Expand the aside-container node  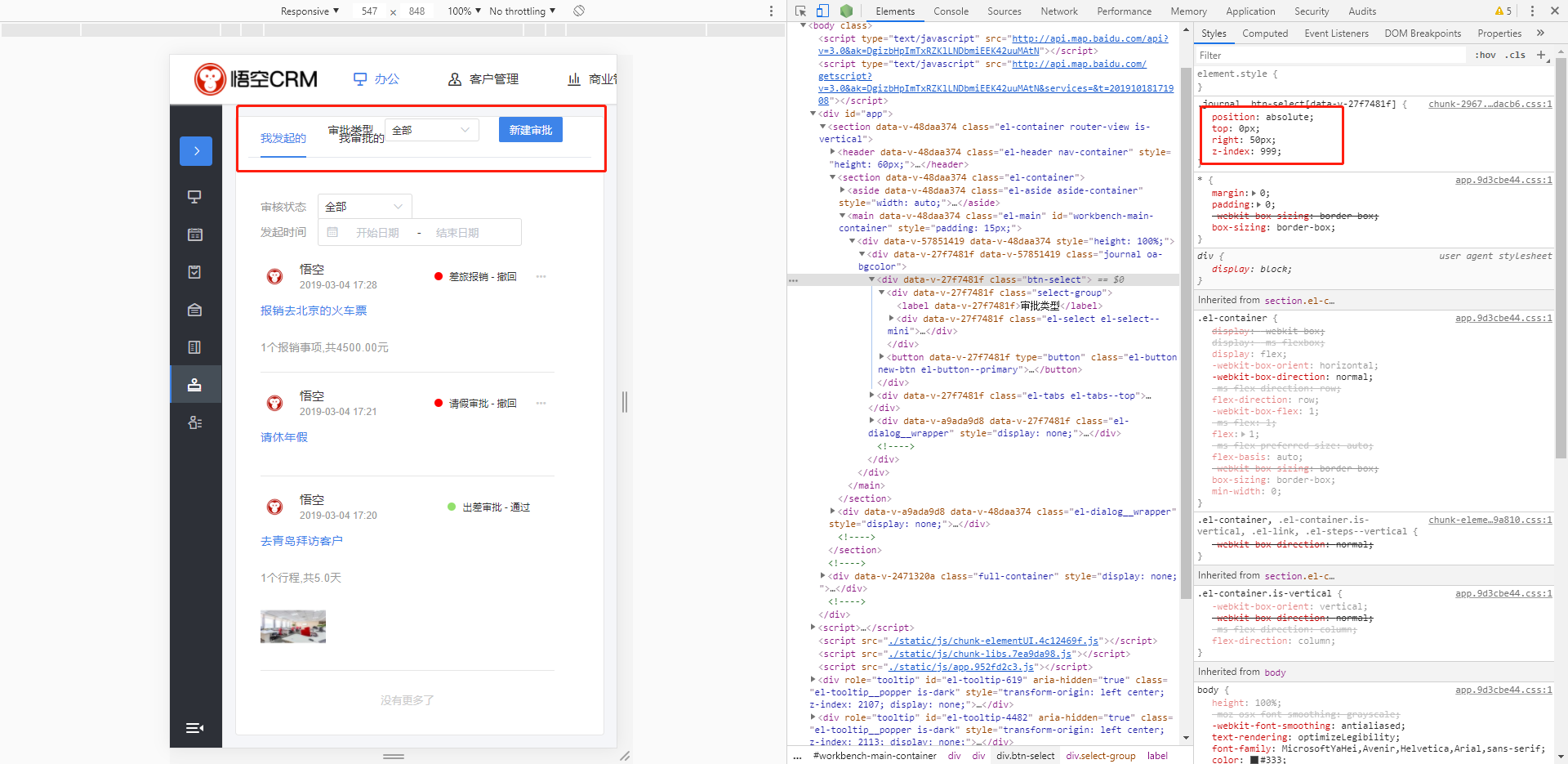point(842,190)
